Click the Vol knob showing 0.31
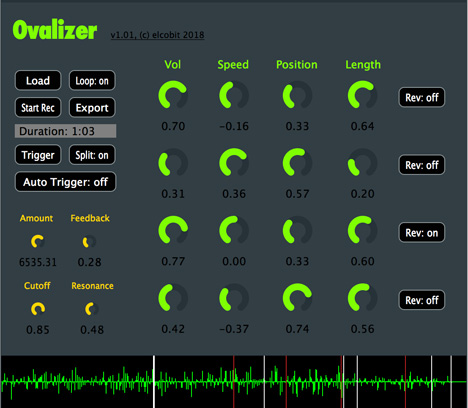 (173, 163)
